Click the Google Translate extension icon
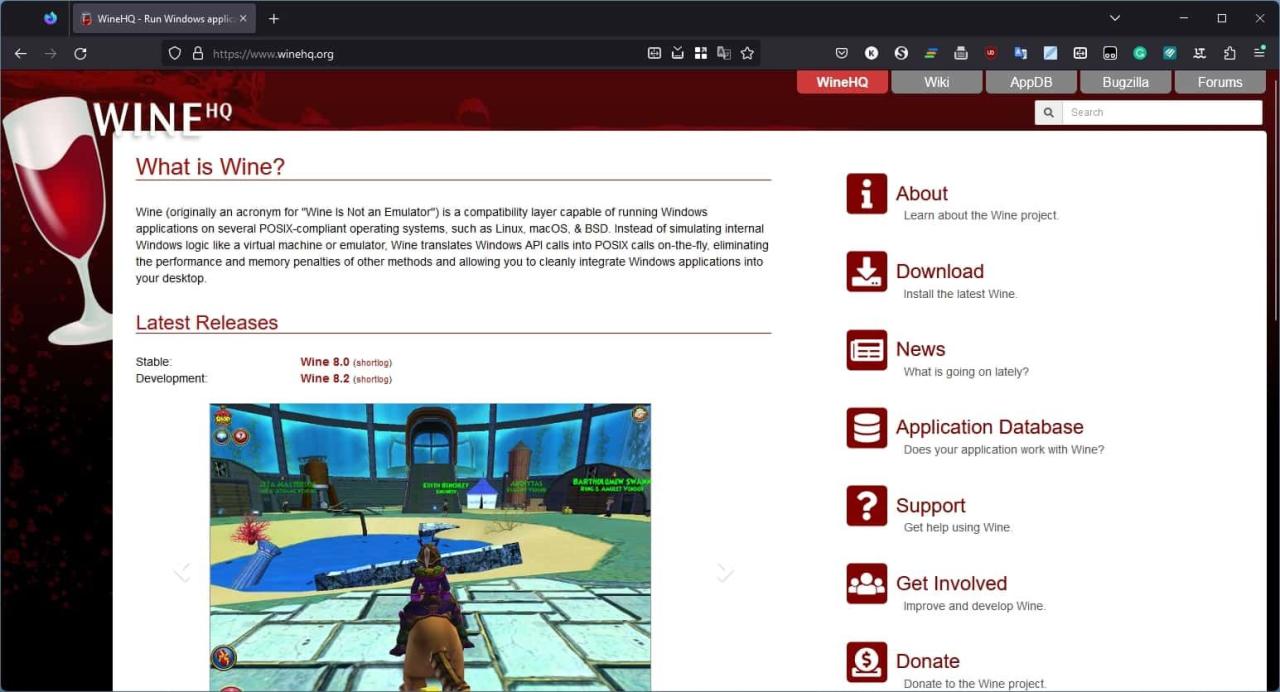This screenshot has width=1280, height=692. (x=1021, y=54)
